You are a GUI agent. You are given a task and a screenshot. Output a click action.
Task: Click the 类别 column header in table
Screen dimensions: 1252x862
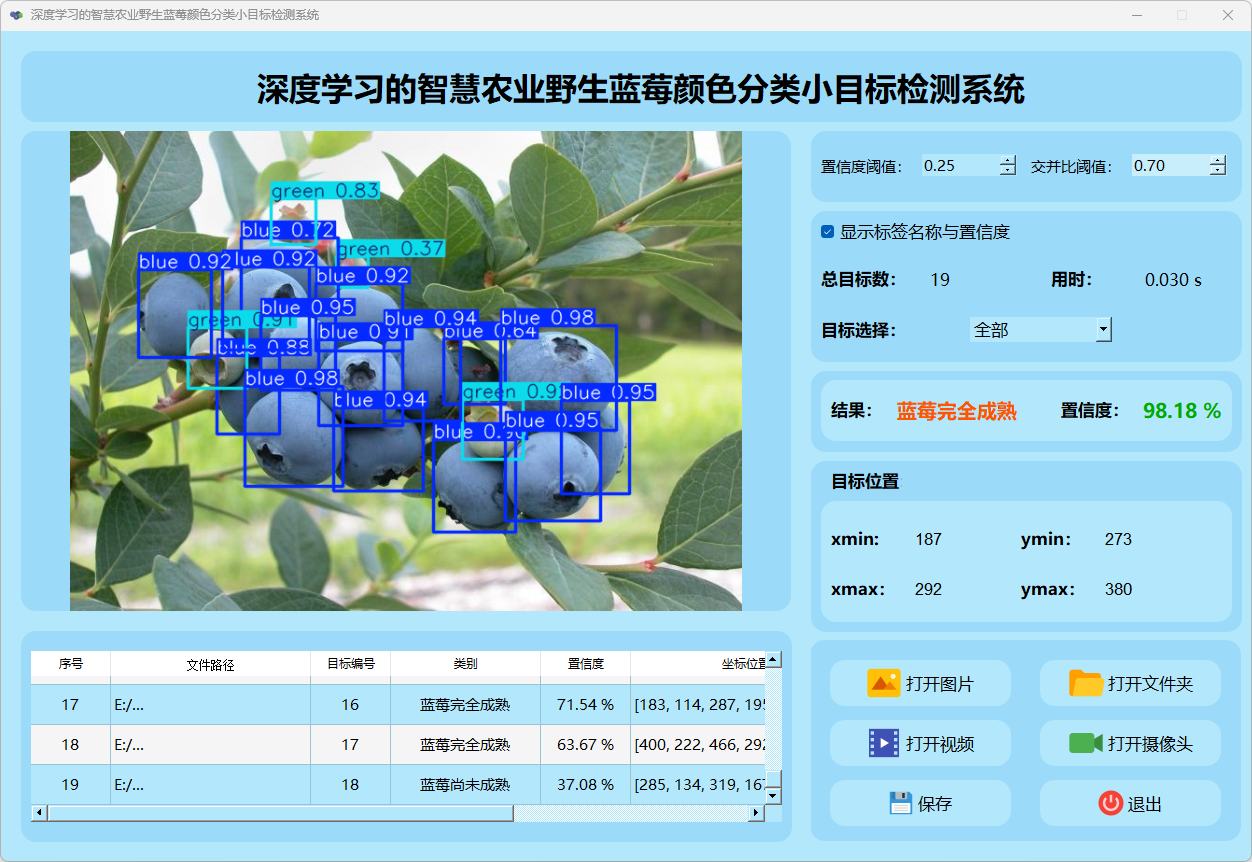(465, 664)
